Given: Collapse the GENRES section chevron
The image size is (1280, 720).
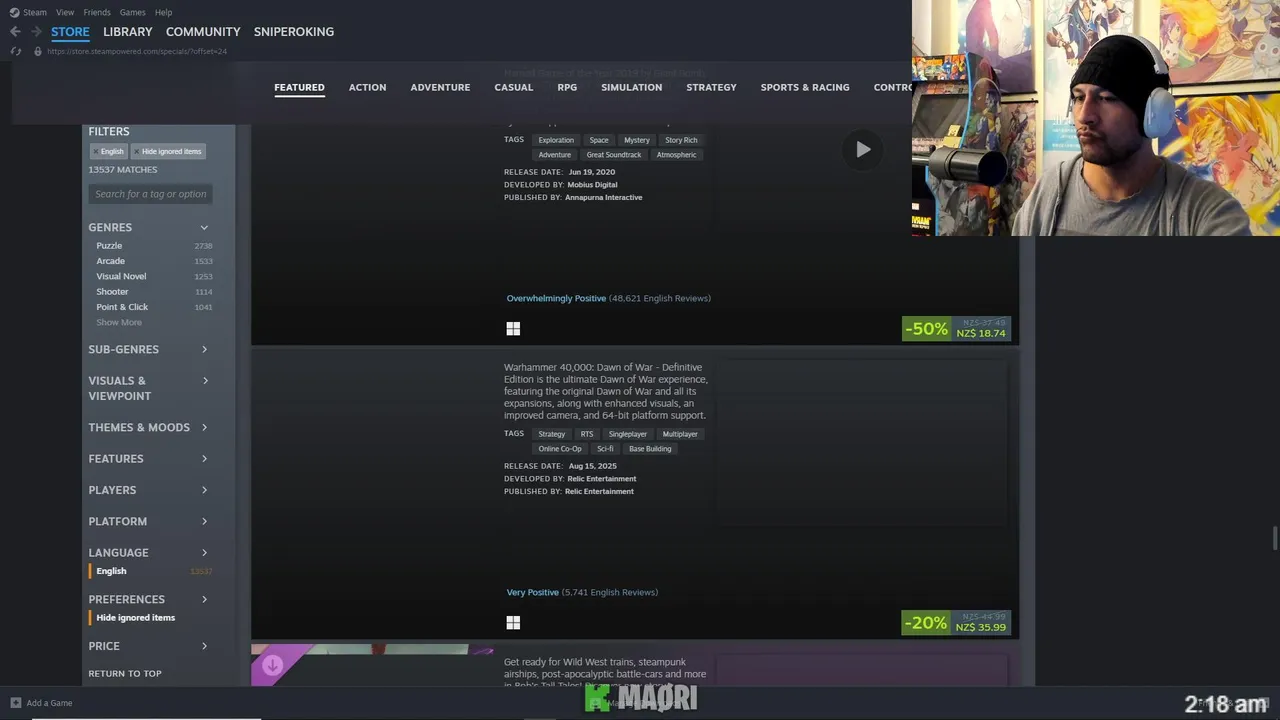Looking at the screenshot, I should (204, 228).
